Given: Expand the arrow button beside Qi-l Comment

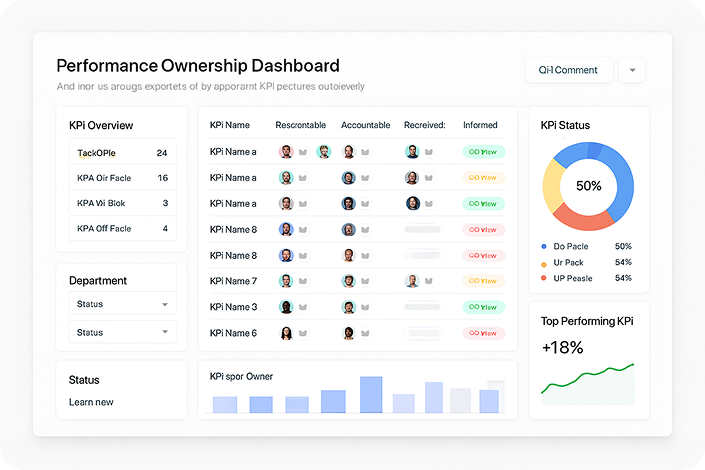Looking at the screenshot, I should [x=632, y=70].
